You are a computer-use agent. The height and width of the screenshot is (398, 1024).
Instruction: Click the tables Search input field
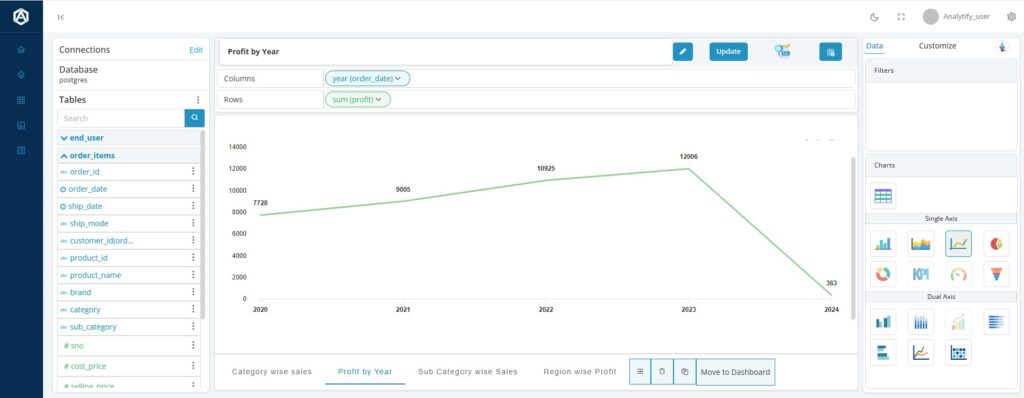pyautogui.click(x=121, y=118)
